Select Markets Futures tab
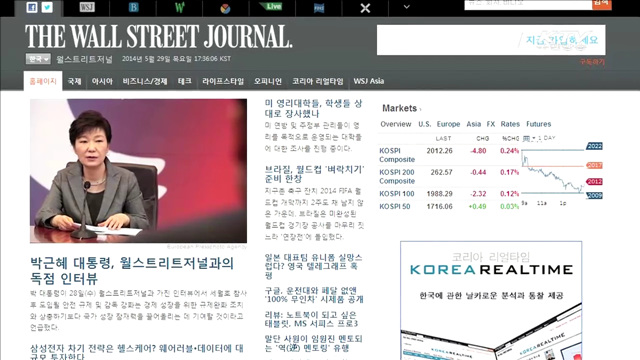 click(538, 124)
